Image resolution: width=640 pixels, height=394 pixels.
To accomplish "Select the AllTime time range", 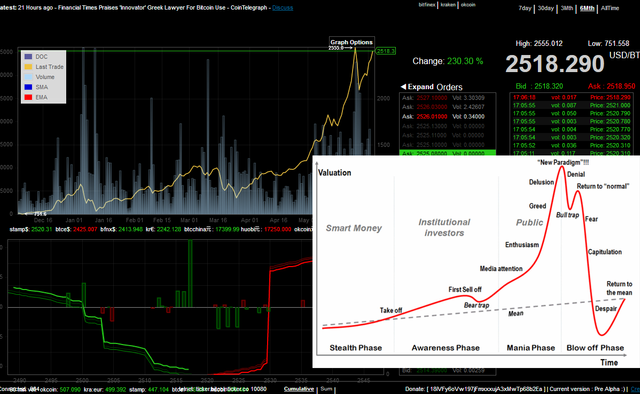I will [610, 8].
